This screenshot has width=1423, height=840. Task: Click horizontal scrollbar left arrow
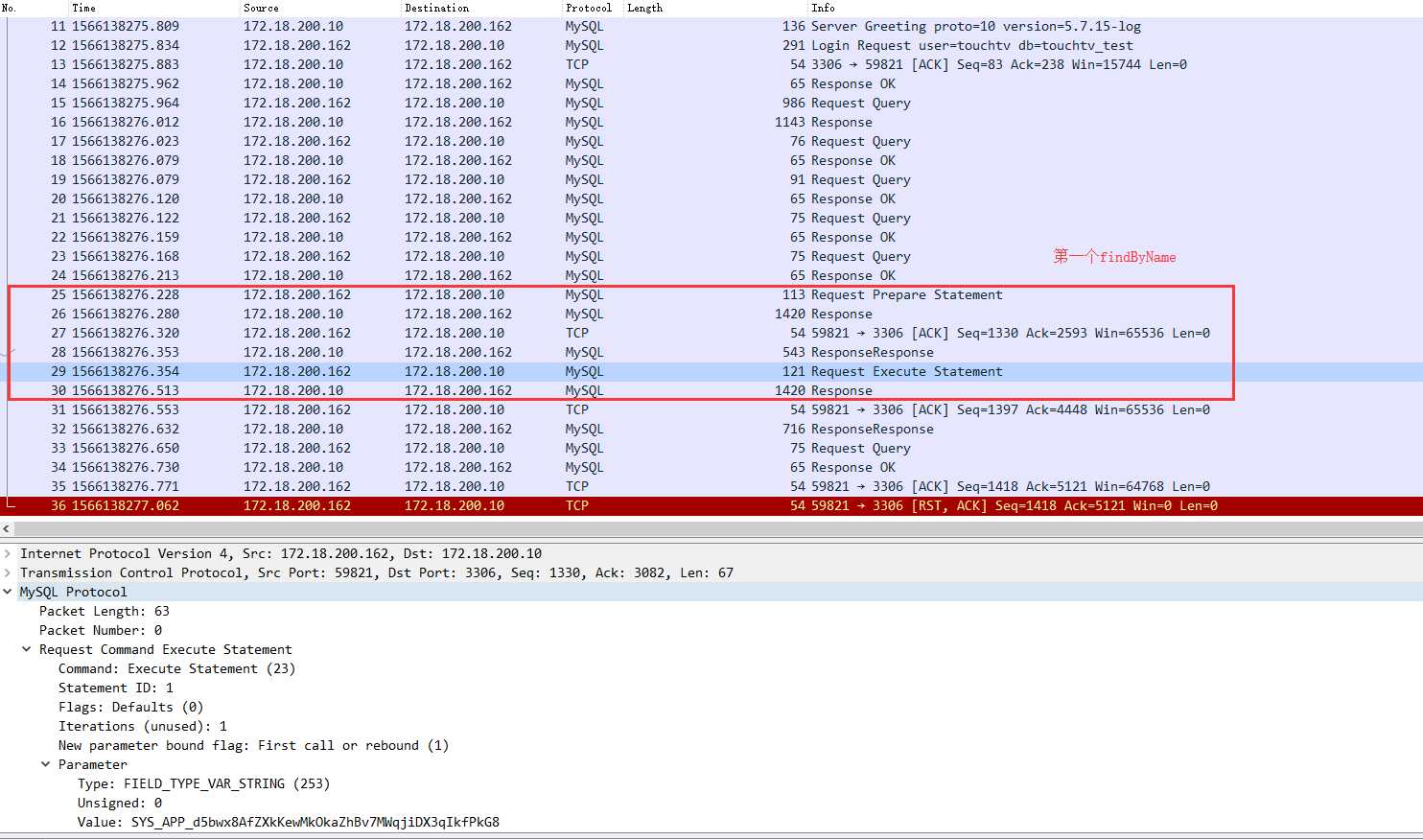(7, 528)
